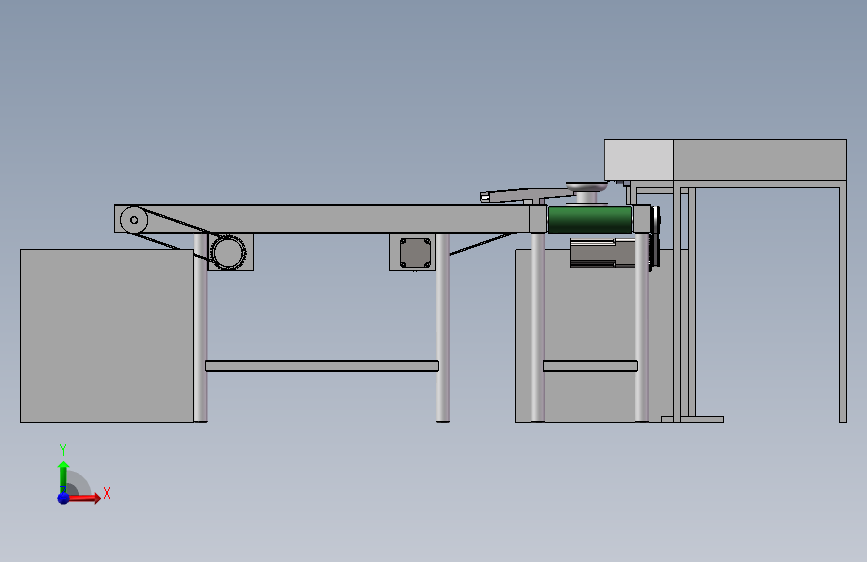Click the Y label on the triad

coord(63,450)
